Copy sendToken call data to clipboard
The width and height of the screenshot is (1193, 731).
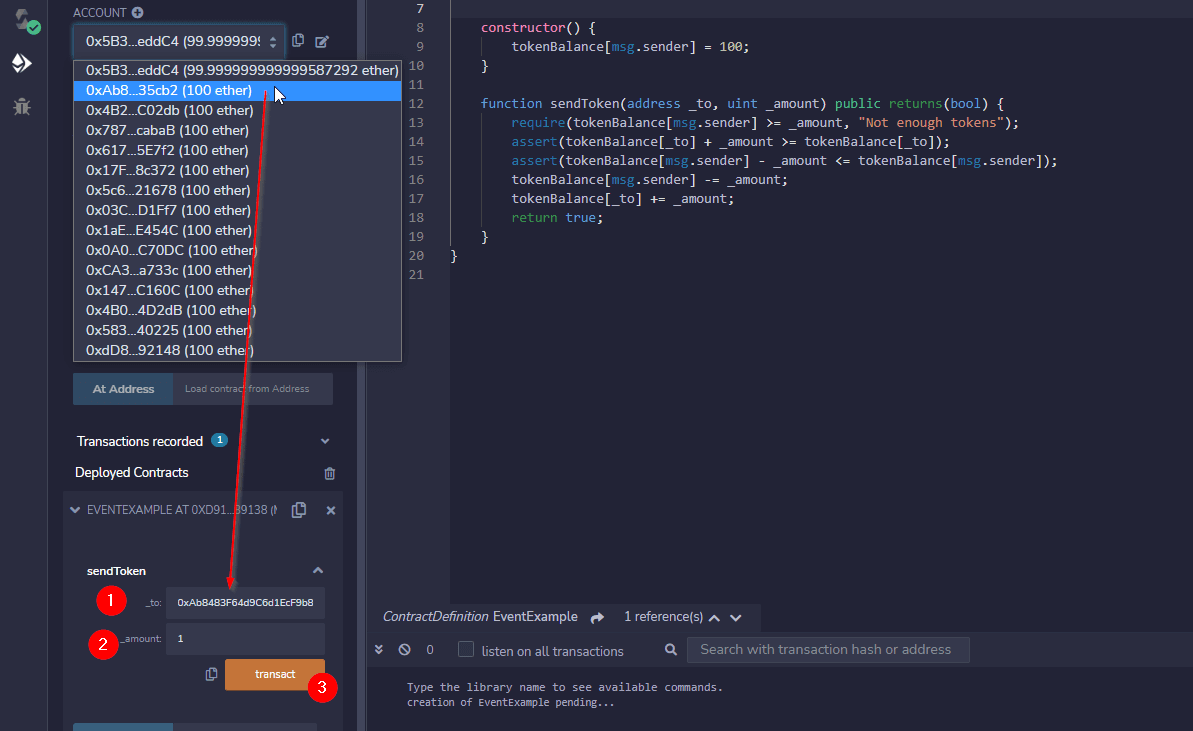coord(212,674)
